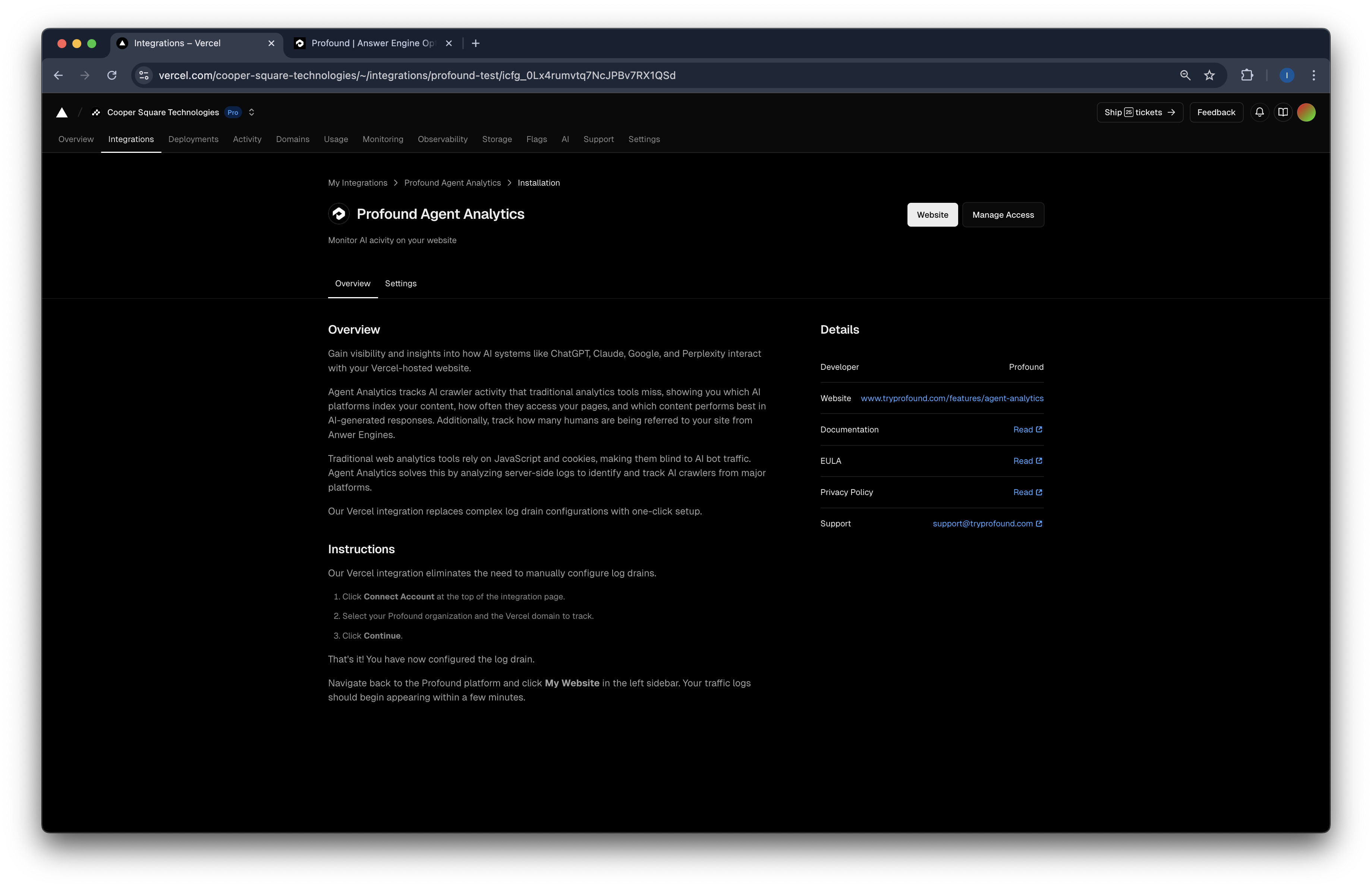Viewport: 1372px width, 888px height.
Task: Switch to the Overview integration tab
Action: click(352, 283)
